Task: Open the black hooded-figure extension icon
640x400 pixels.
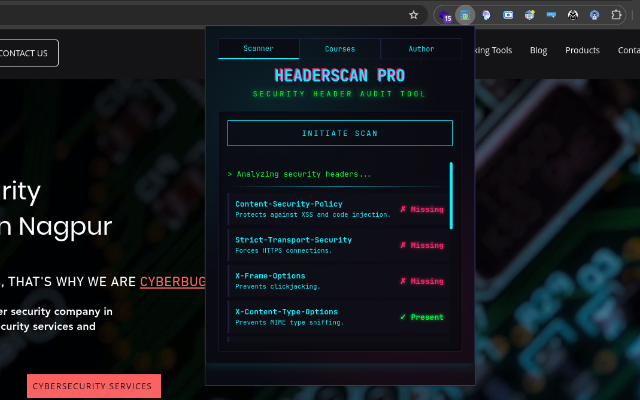Action: (573, 15)
